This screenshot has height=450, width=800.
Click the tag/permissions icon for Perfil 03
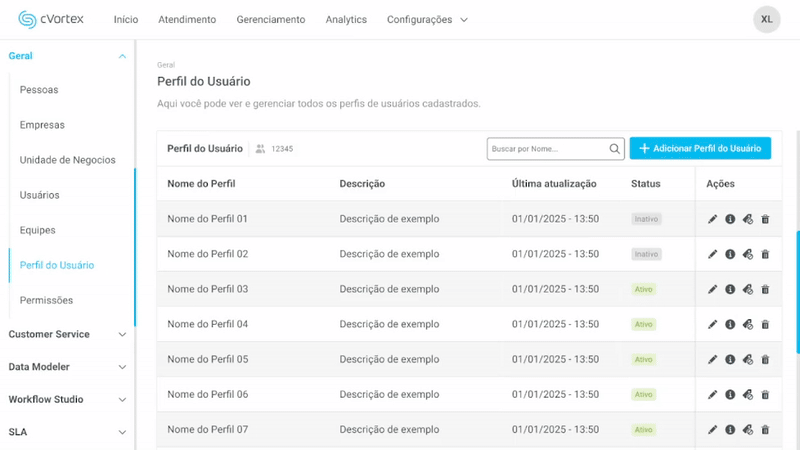point(747,289)
